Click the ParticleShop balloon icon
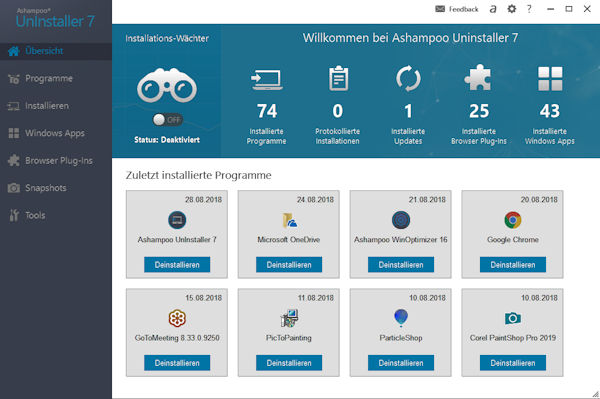This screenshot has height=399, width=600. pyautogui.click(x=401, y=318)
